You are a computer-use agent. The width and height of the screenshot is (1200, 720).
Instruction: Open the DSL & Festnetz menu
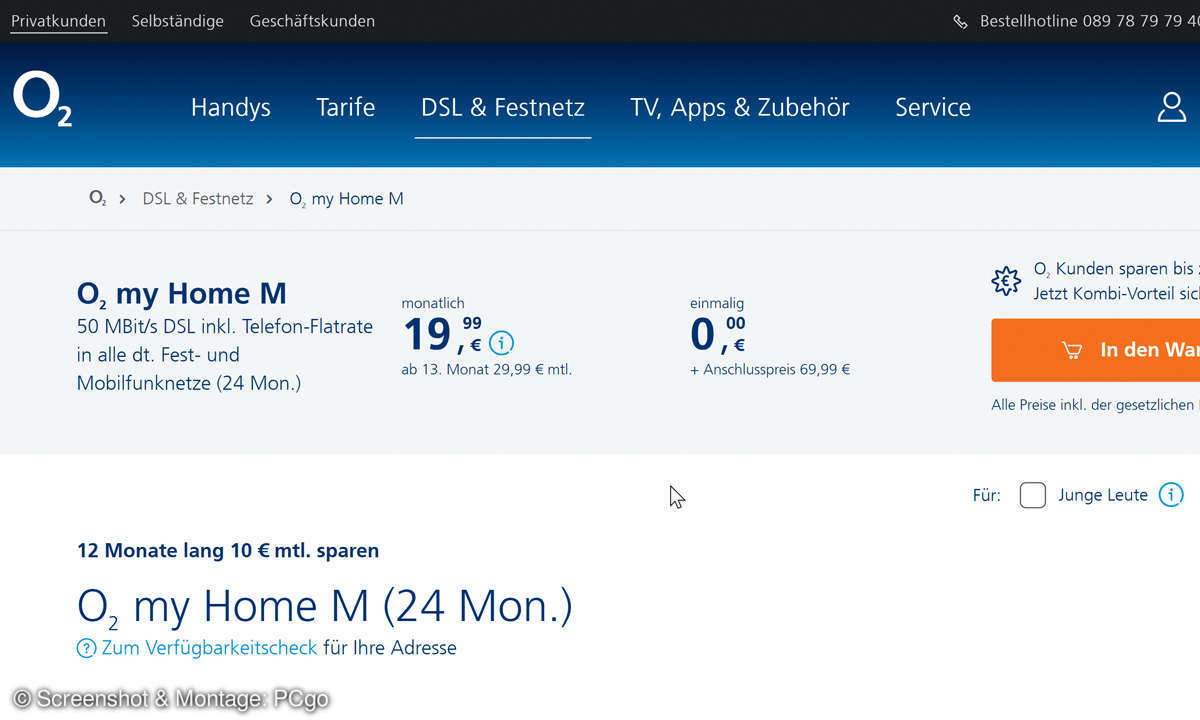503,107
